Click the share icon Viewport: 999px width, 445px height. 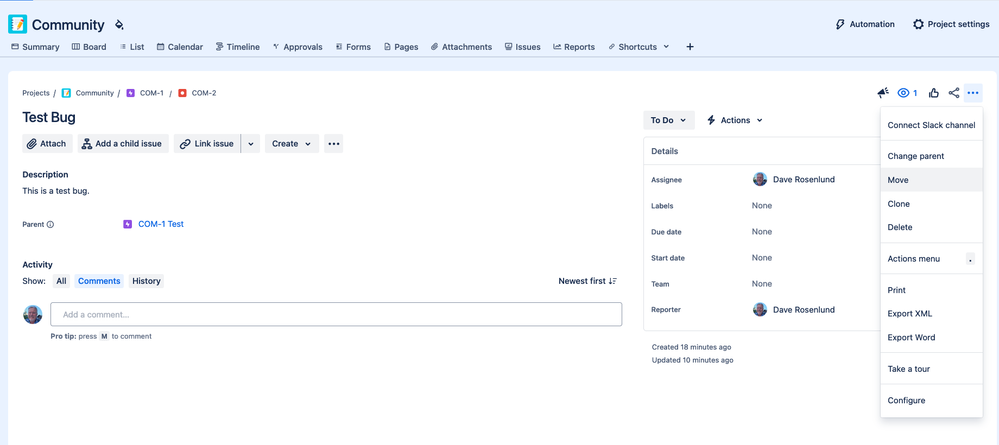point(954,93)
